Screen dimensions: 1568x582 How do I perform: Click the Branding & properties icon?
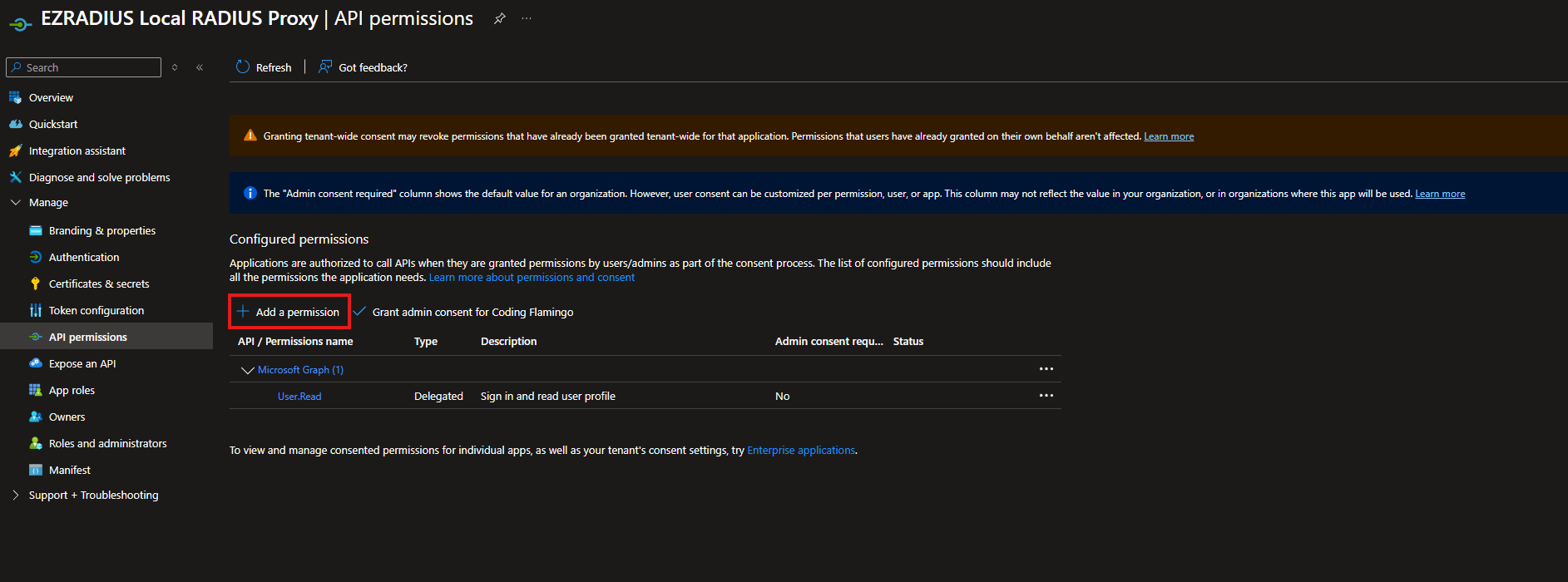(x=36, y=230)
